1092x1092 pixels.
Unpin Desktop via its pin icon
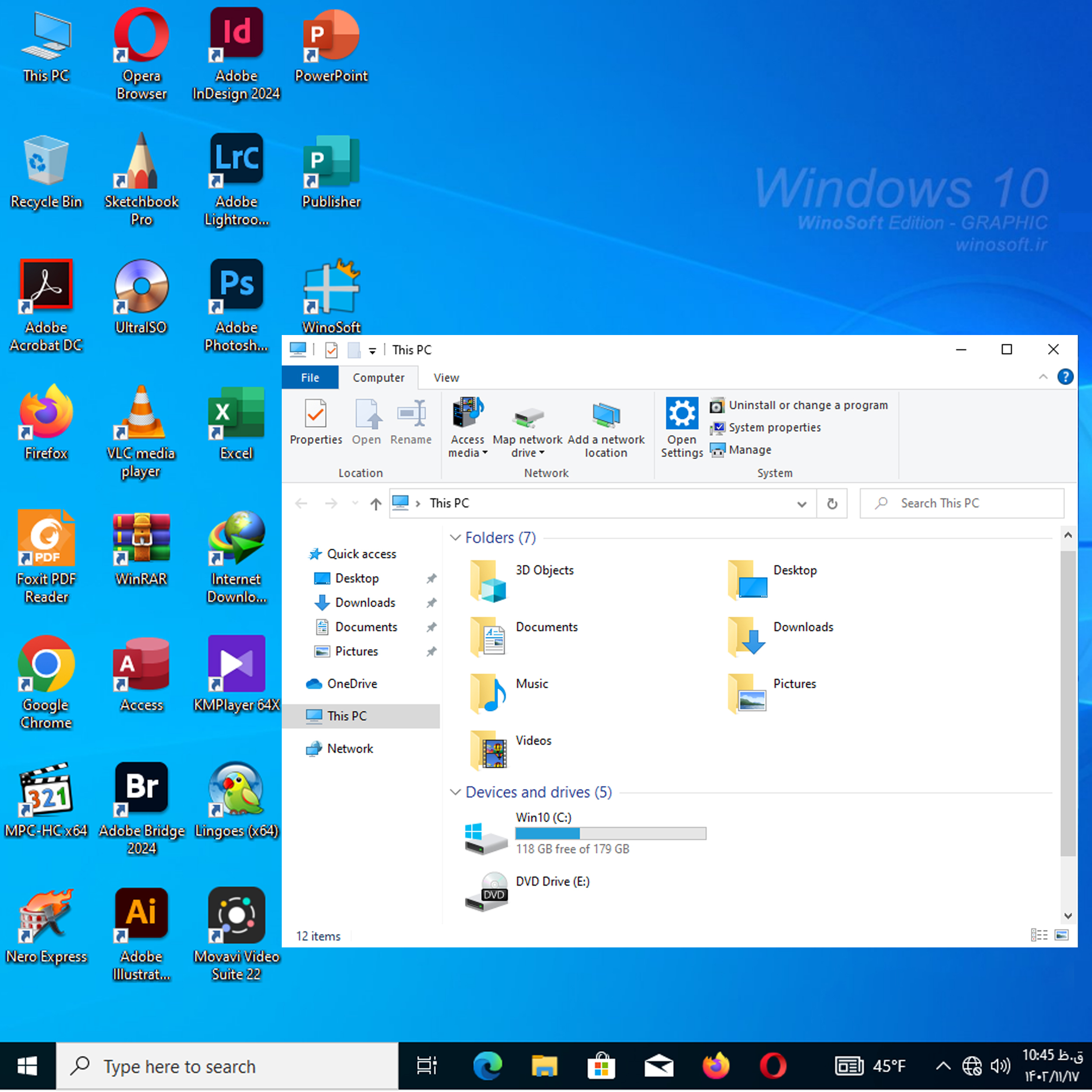[x=431, y=578]
